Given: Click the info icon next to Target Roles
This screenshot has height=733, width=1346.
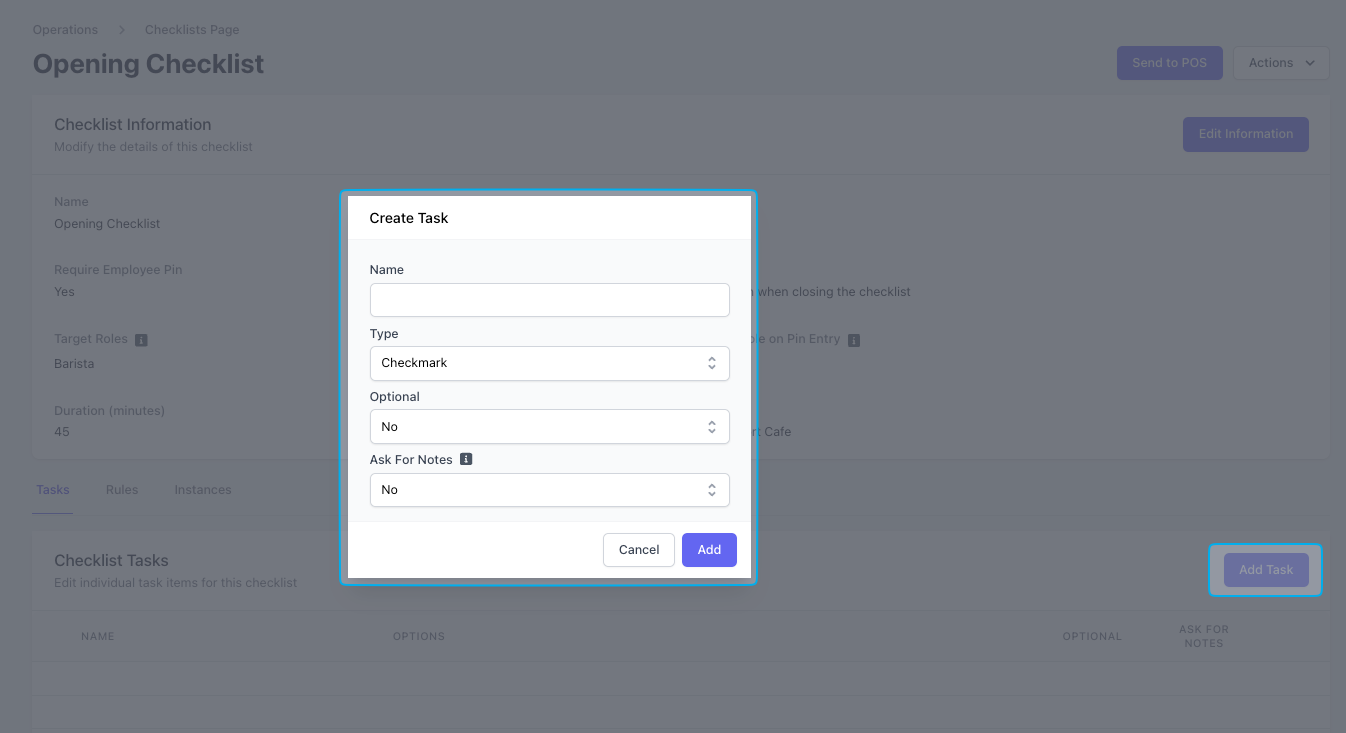Looking at the screenshot, I should (x=141, y=340).
